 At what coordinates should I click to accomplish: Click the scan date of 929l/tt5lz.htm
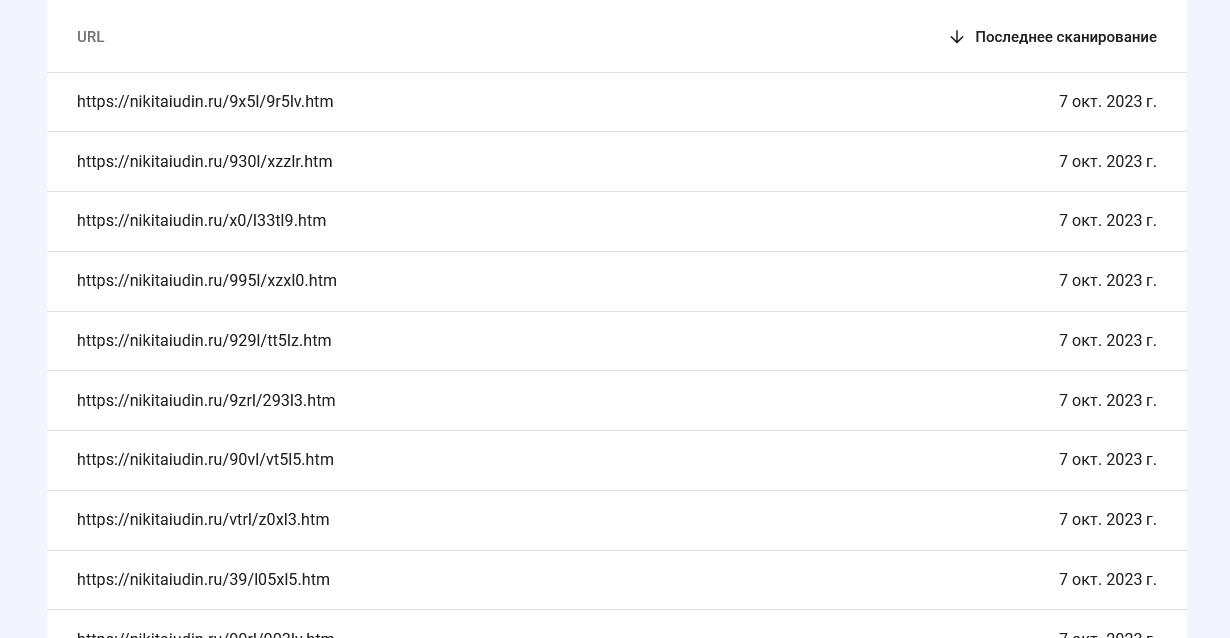point(1107,341)
